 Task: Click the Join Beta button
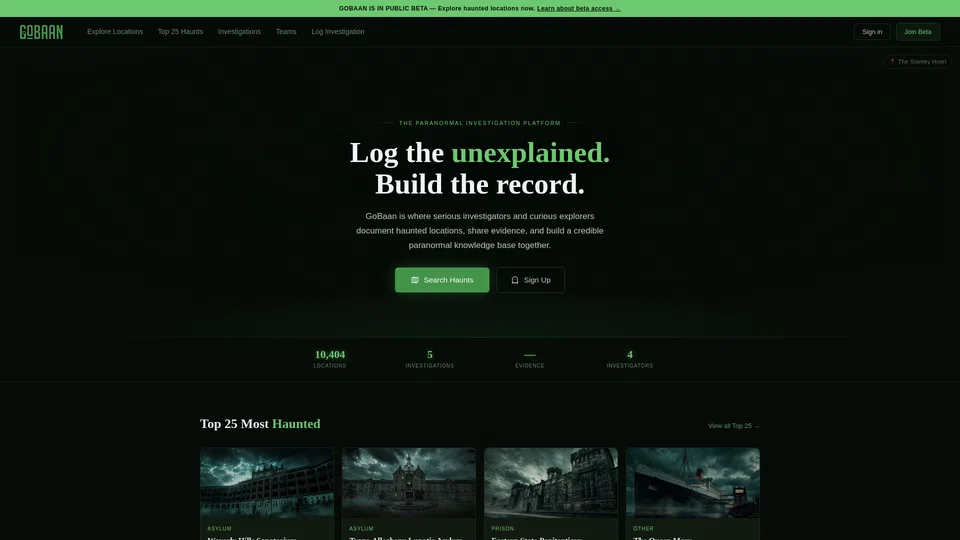pyautogui.click(x=917, y=32)
